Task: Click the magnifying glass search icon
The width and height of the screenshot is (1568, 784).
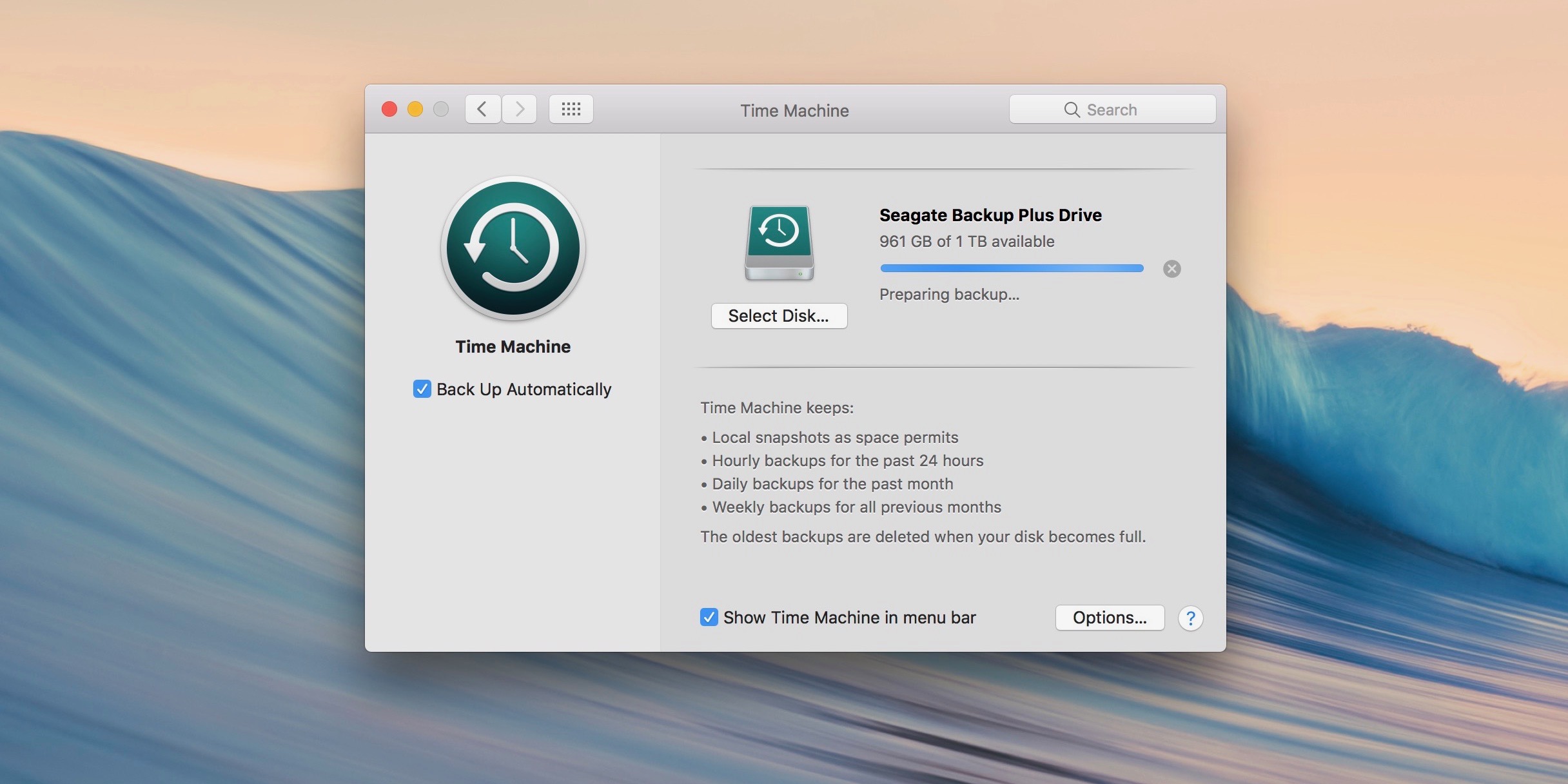Action: tap(1072, 110)
